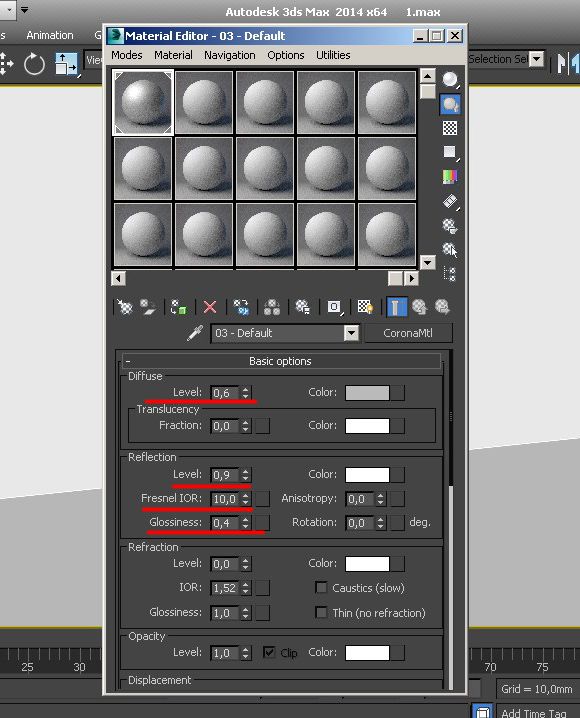The image size is (580, 718).
Task: Collapse Basic options rollout
Action: pyautogui.click(x=281, y=361)
